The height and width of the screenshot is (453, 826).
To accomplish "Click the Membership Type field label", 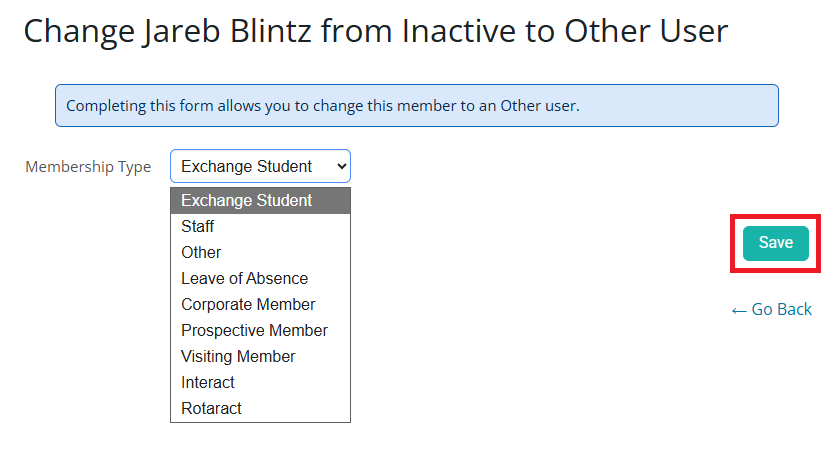I will coord(88,167).
